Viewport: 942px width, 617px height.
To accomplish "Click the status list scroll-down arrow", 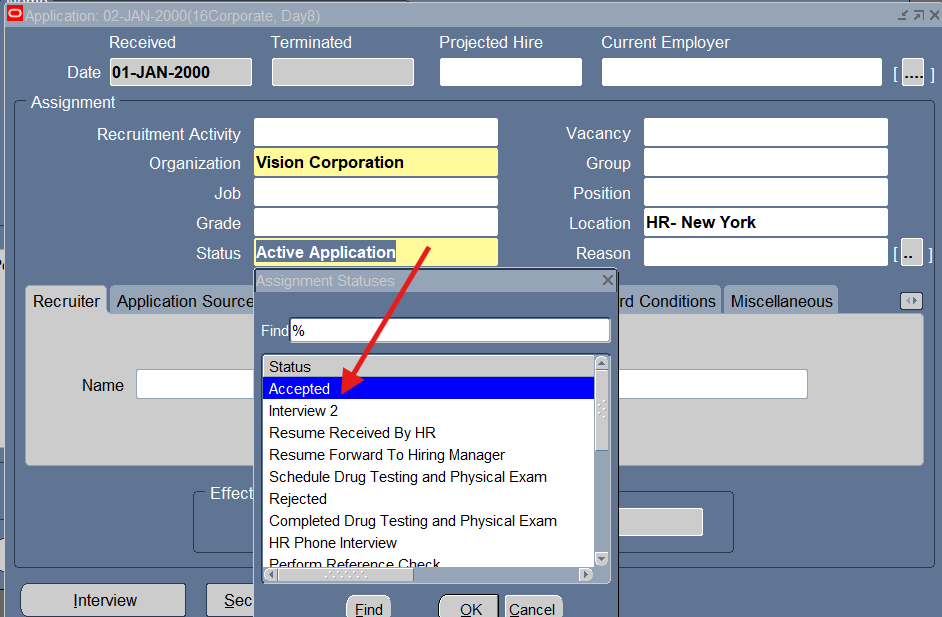I will coord(602,558).
